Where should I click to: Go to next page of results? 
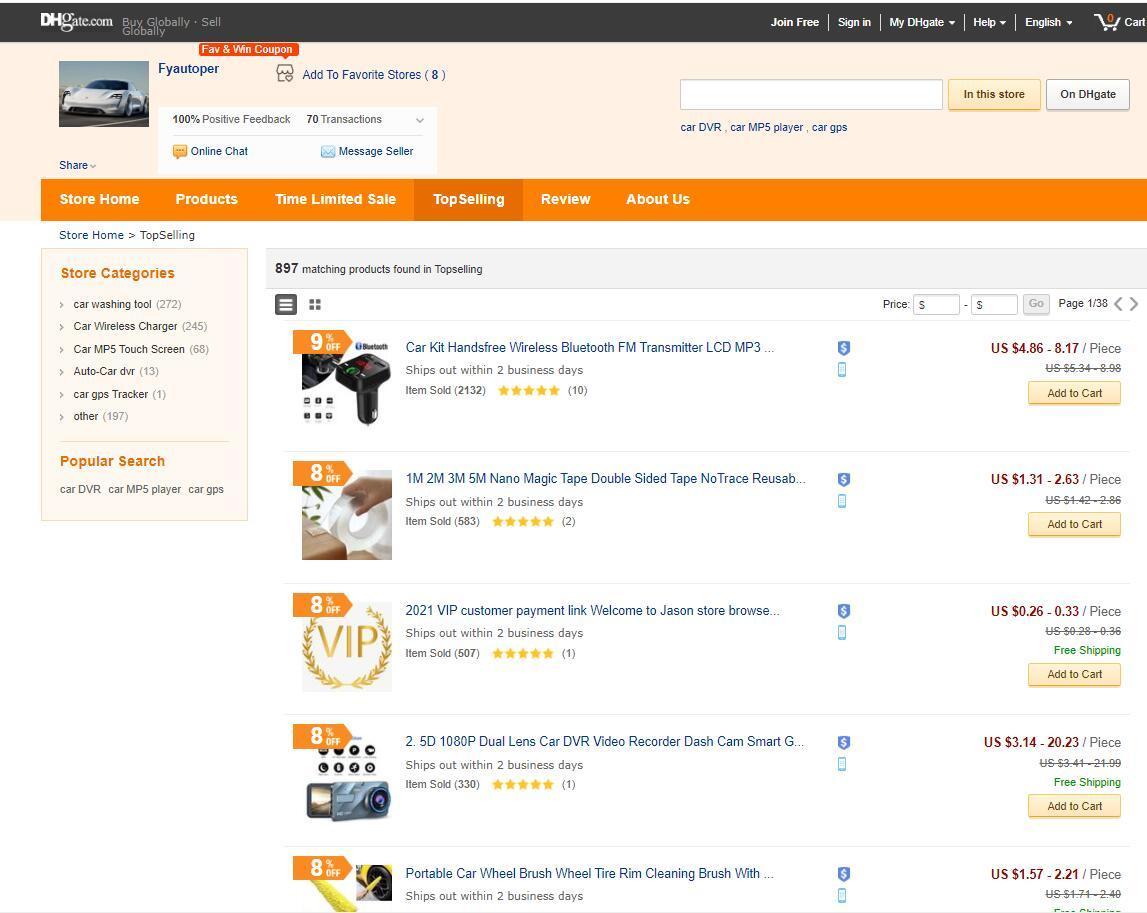tap(1134, 304)
